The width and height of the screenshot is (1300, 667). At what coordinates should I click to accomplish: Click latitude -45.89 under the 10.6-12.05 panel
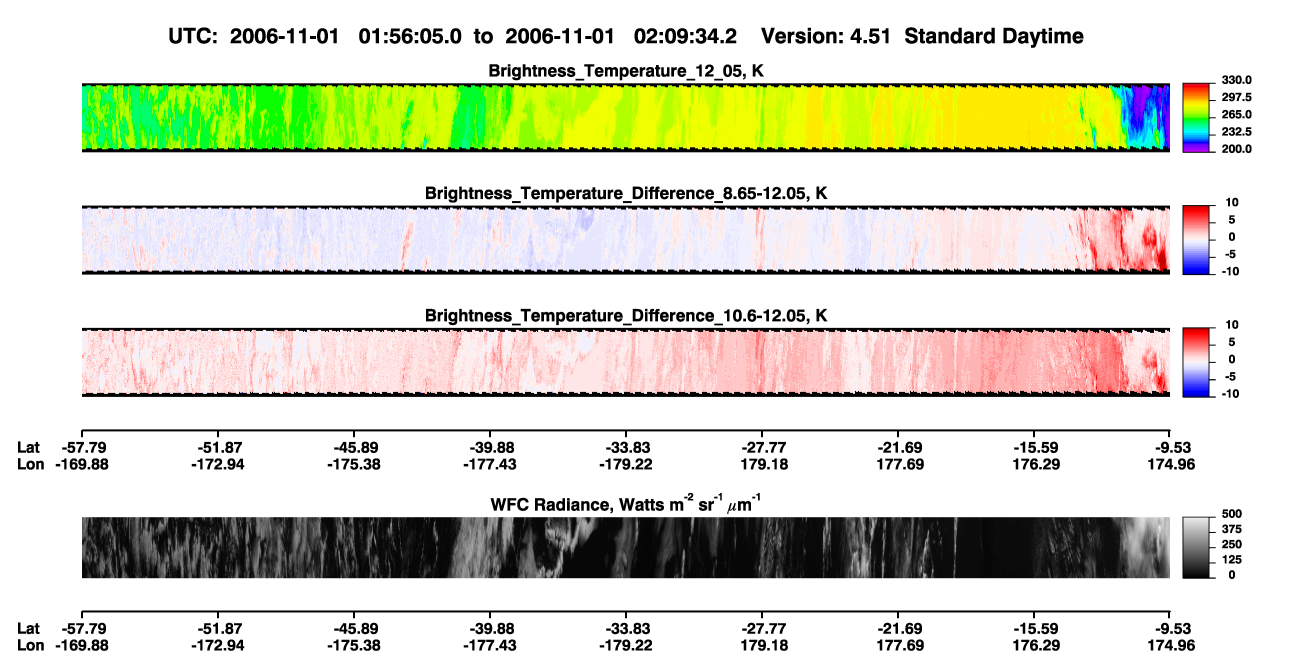point(353,446)
